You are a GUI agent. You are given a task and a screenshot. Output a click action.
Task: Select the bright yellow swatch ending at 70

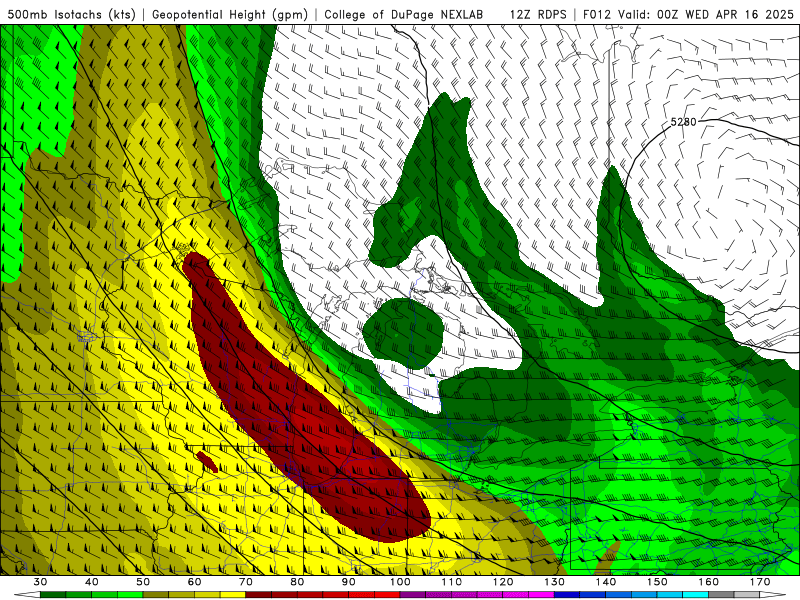click(233, 595)
